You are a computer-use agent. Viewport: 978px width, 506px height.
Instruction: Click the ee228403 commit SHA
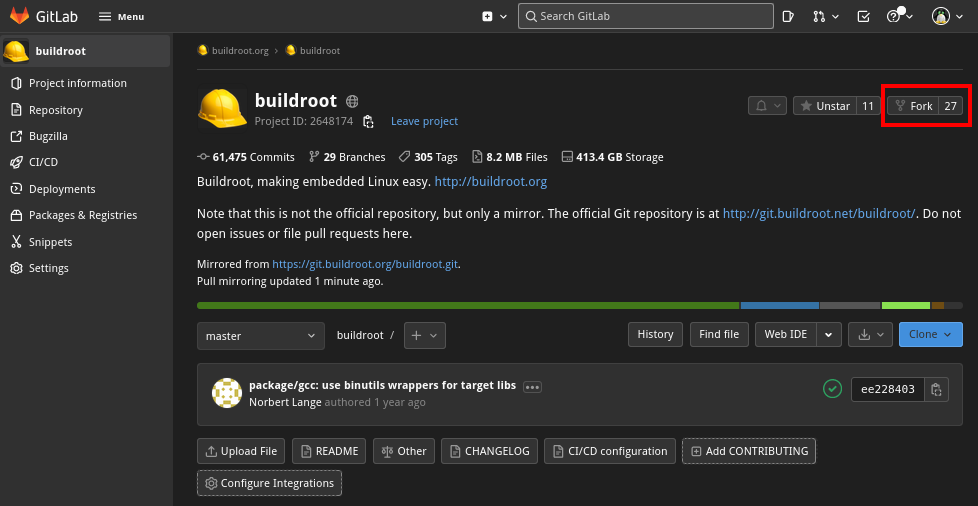[888, 389]
